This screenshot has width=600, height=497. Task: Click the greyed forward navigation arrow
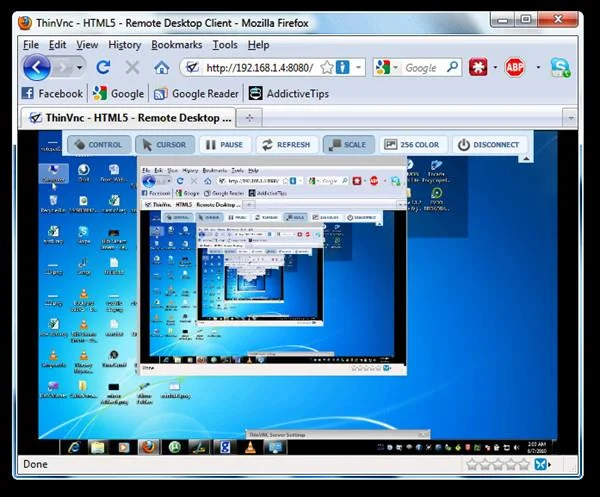click(x=63, y=68)
